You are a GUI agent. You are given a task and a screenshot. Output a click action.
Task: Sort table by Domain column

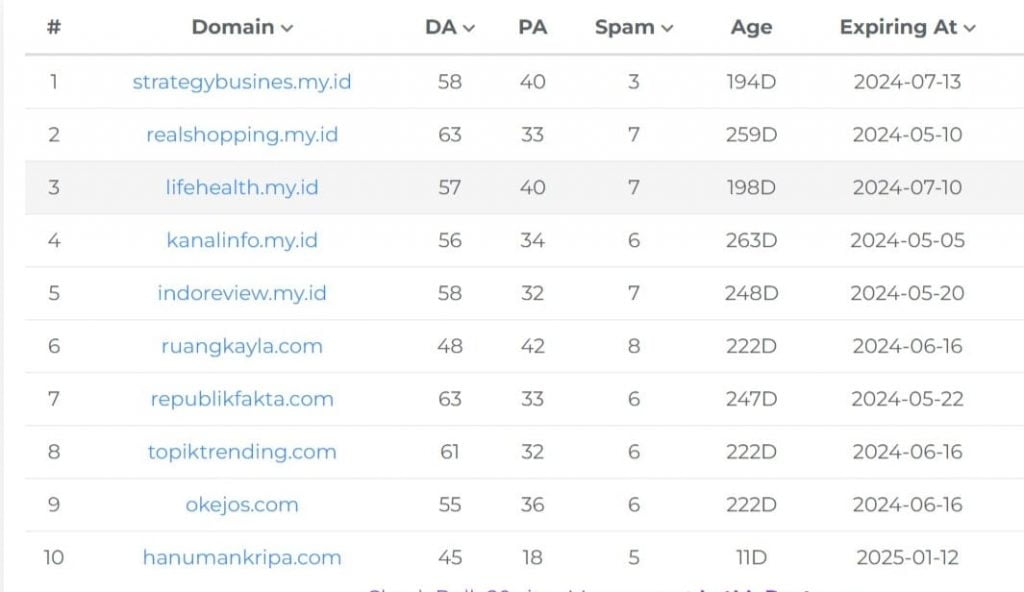coord(242,28)
